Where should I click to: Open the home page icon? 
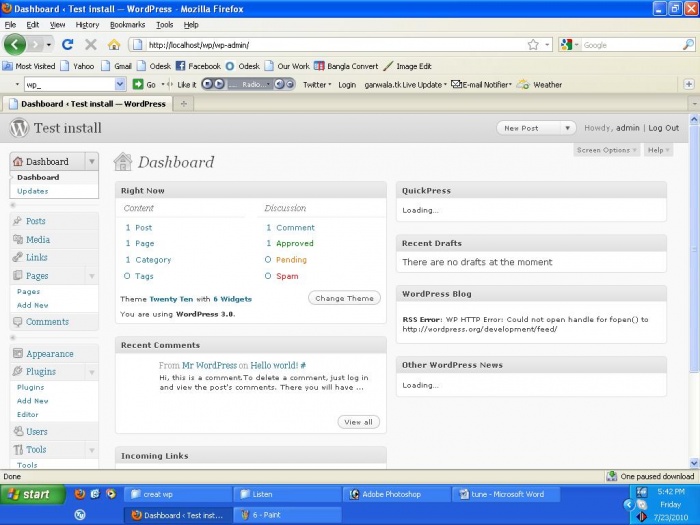(x=114, y=44)
